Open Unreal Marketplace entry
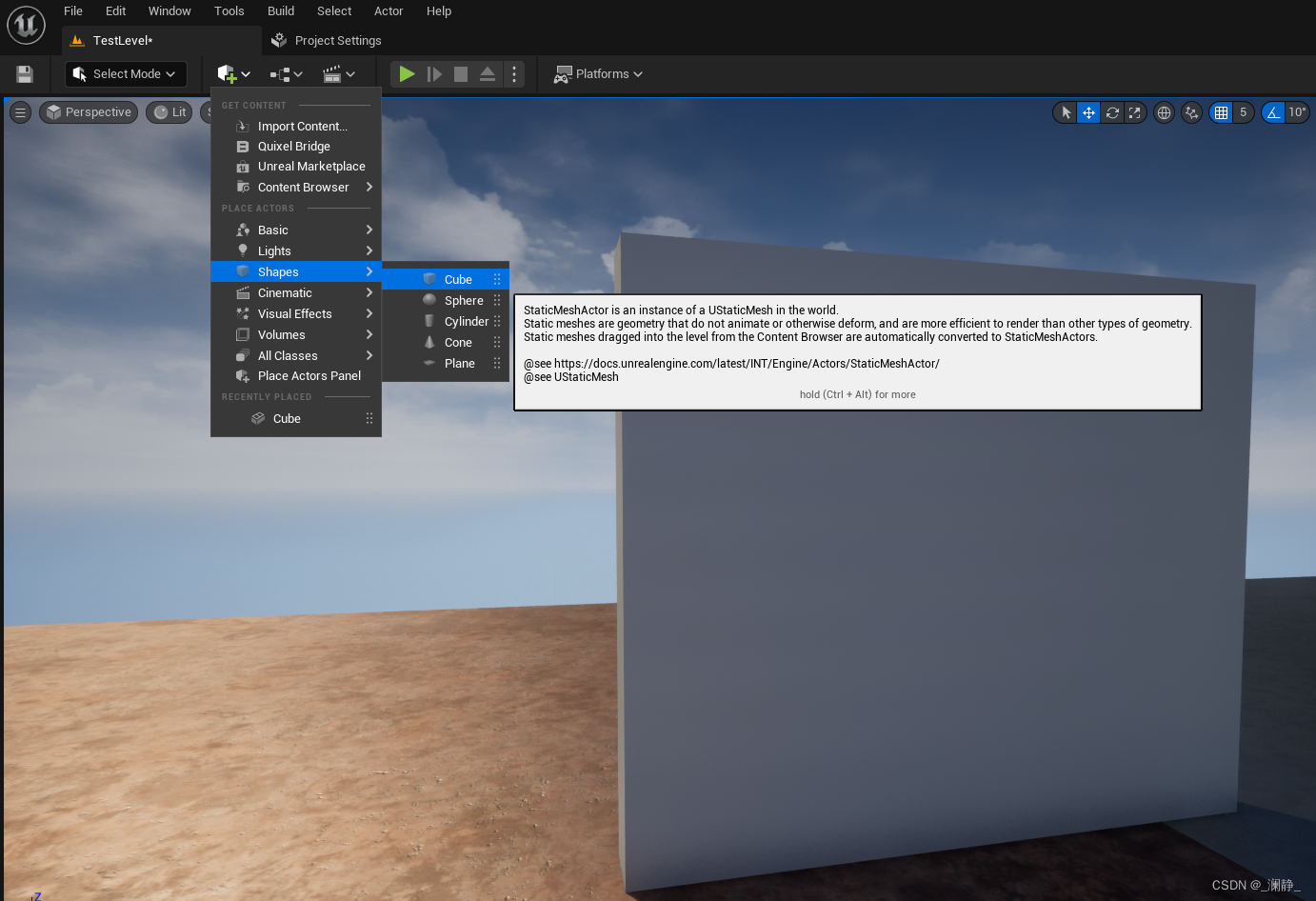The image size is (1316, 901). point(296,167)
